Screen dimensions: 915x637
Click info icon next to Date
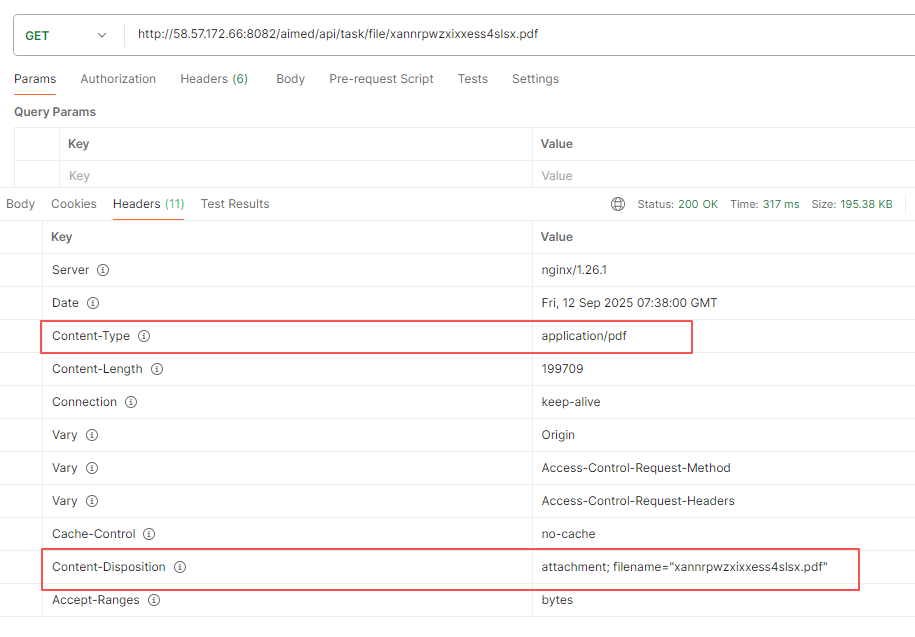[93, 303]
